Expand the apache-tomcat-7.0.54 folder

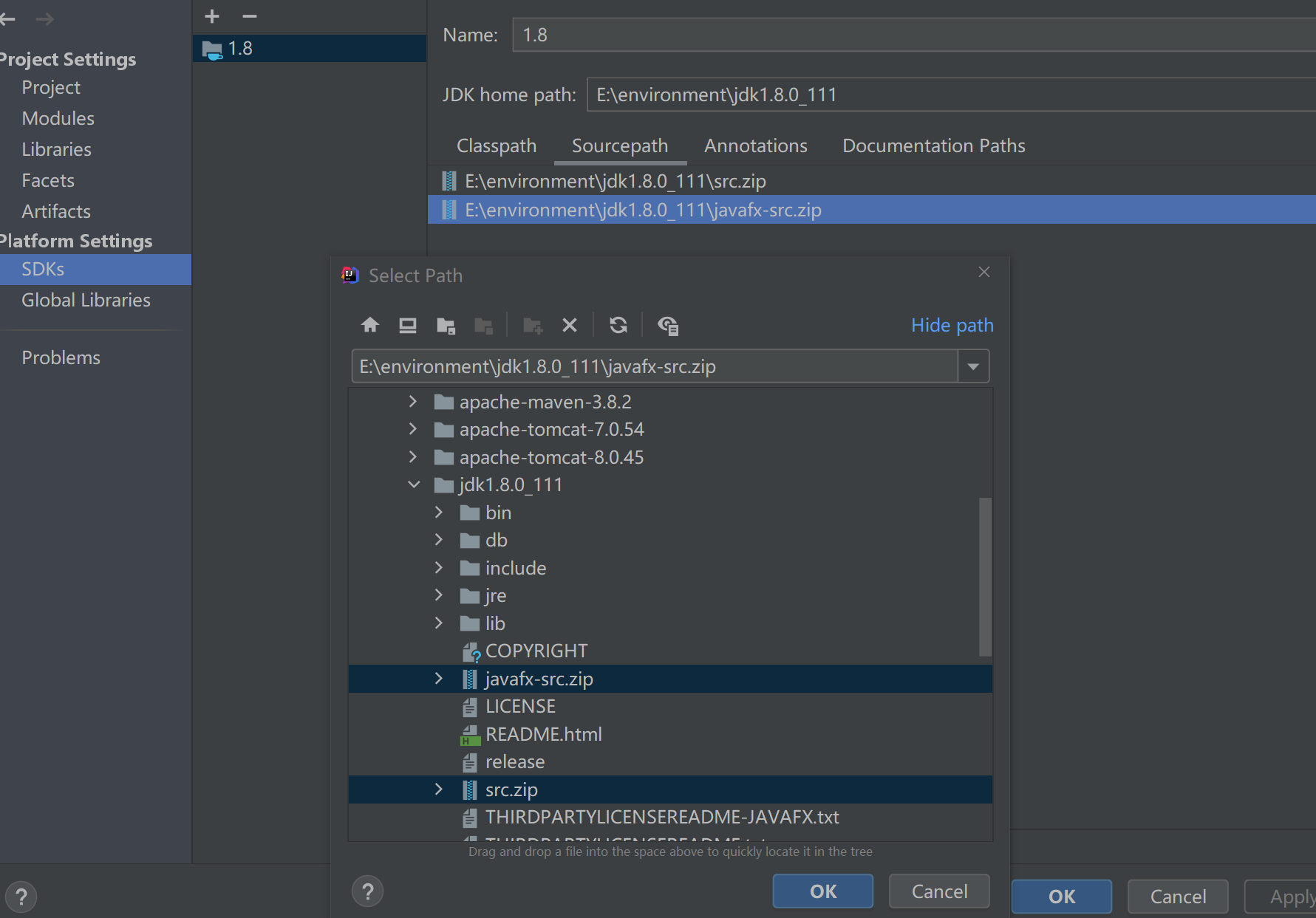[x=413, y=429]
